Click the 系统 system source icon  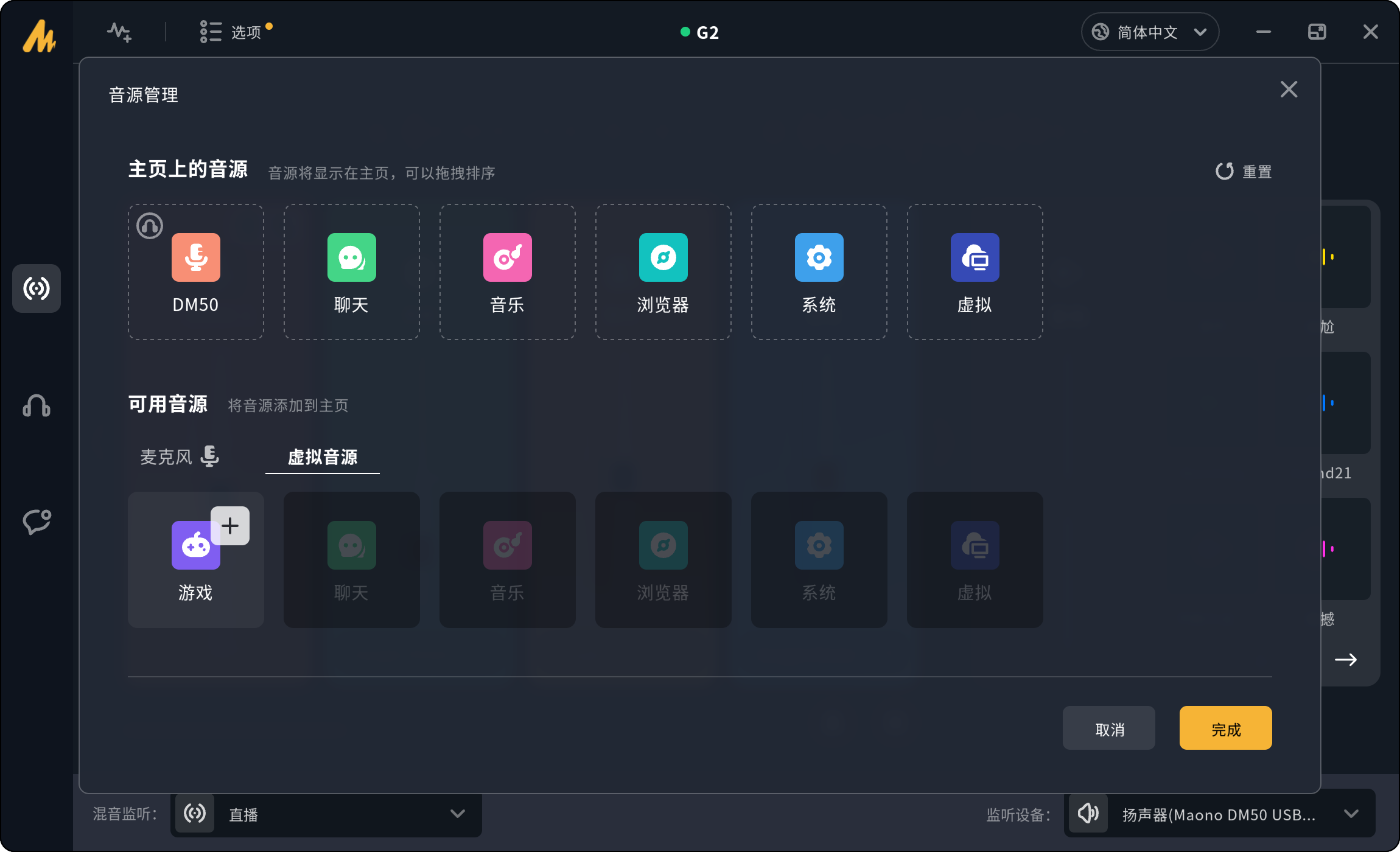[x=819, y=257]
